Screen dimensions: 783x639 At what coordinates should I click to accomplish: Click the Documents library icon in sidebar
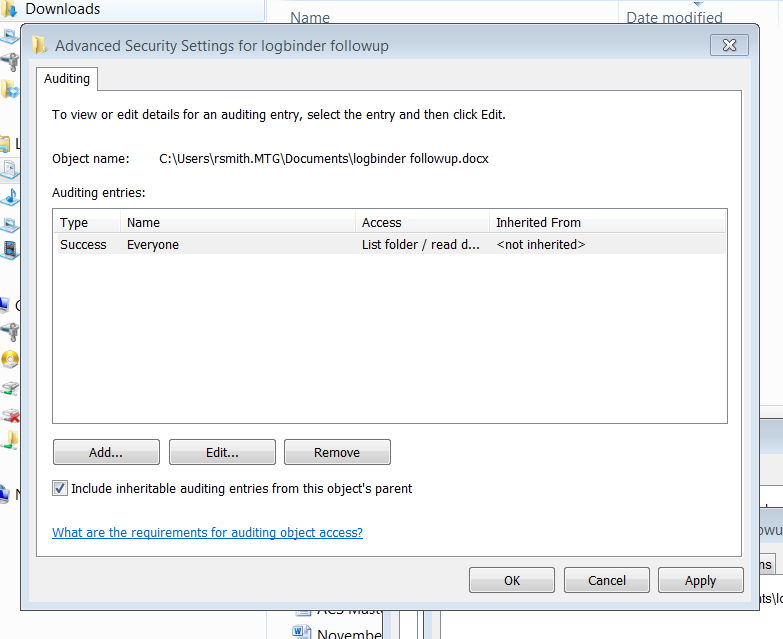[9, 168]
